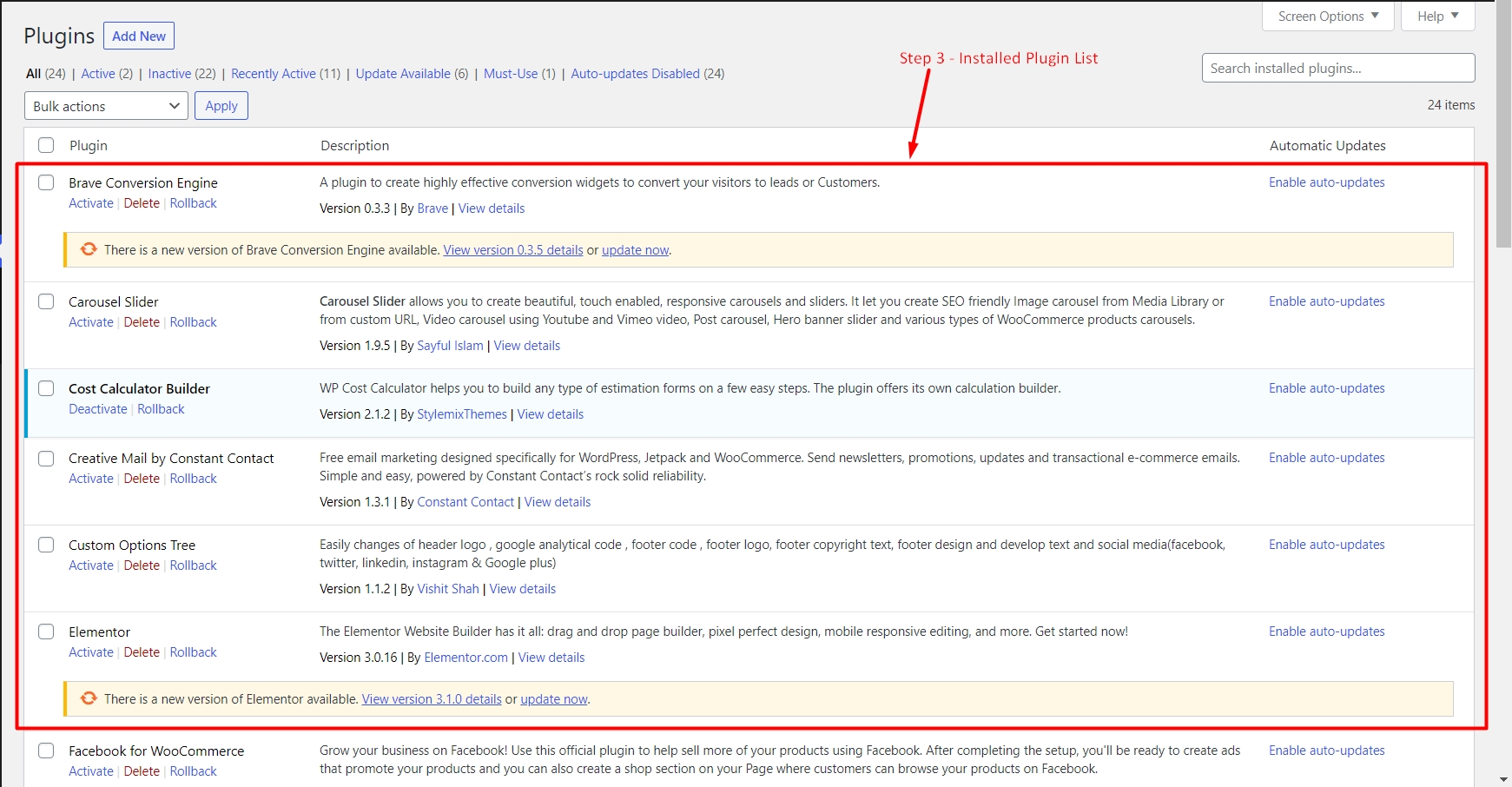Filter by Auto-updates Disabled
This screenshot has width=1512, height=787.
click(x=647, y=74)
